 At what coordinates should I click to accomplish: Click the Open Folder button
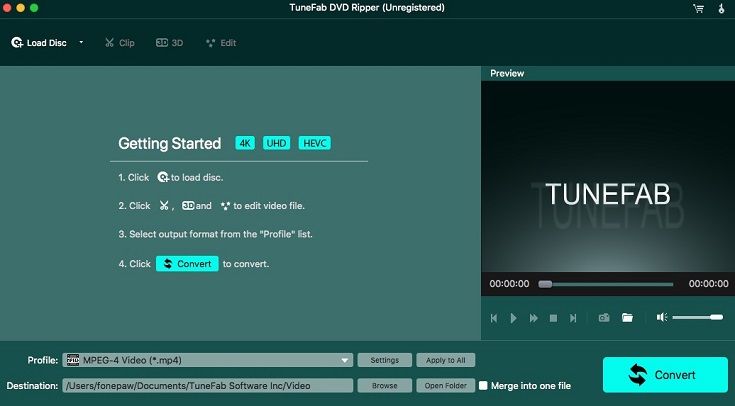[x=446, y=385]
